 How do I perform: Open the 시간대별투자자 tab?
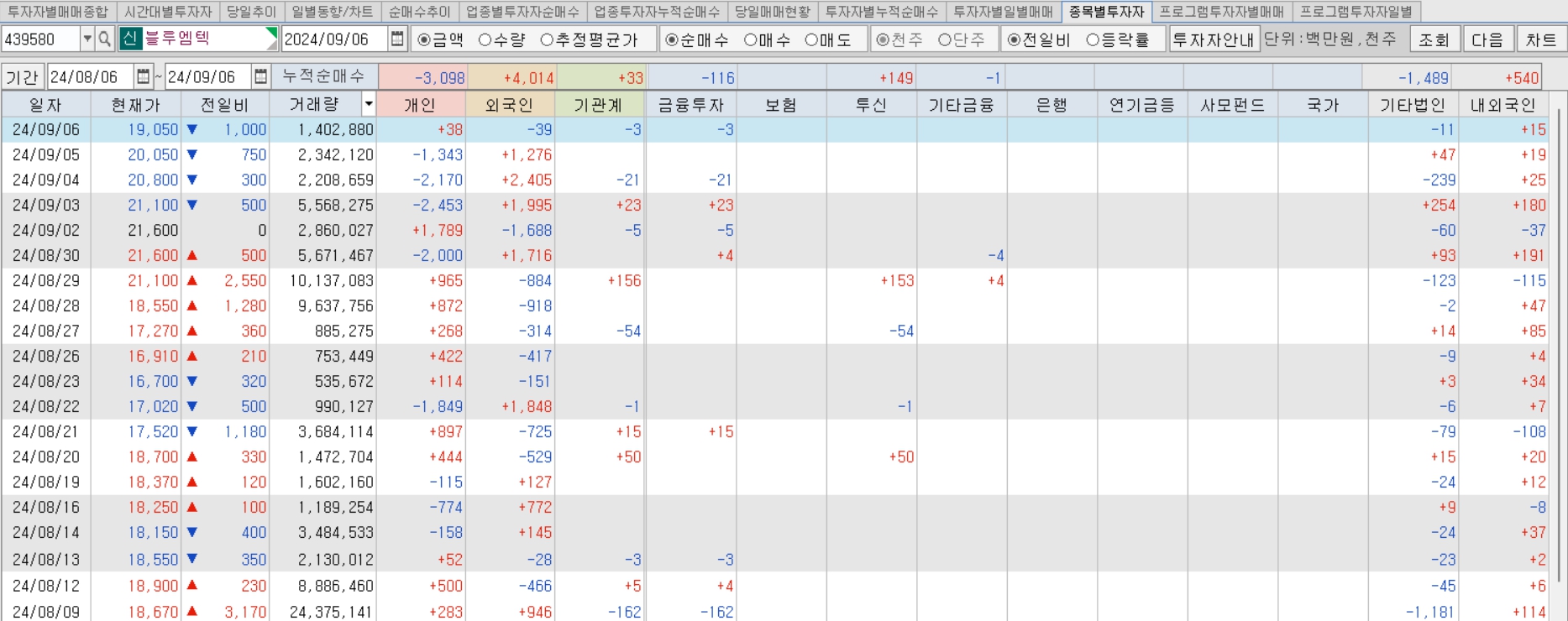click(x=168, y=12)
